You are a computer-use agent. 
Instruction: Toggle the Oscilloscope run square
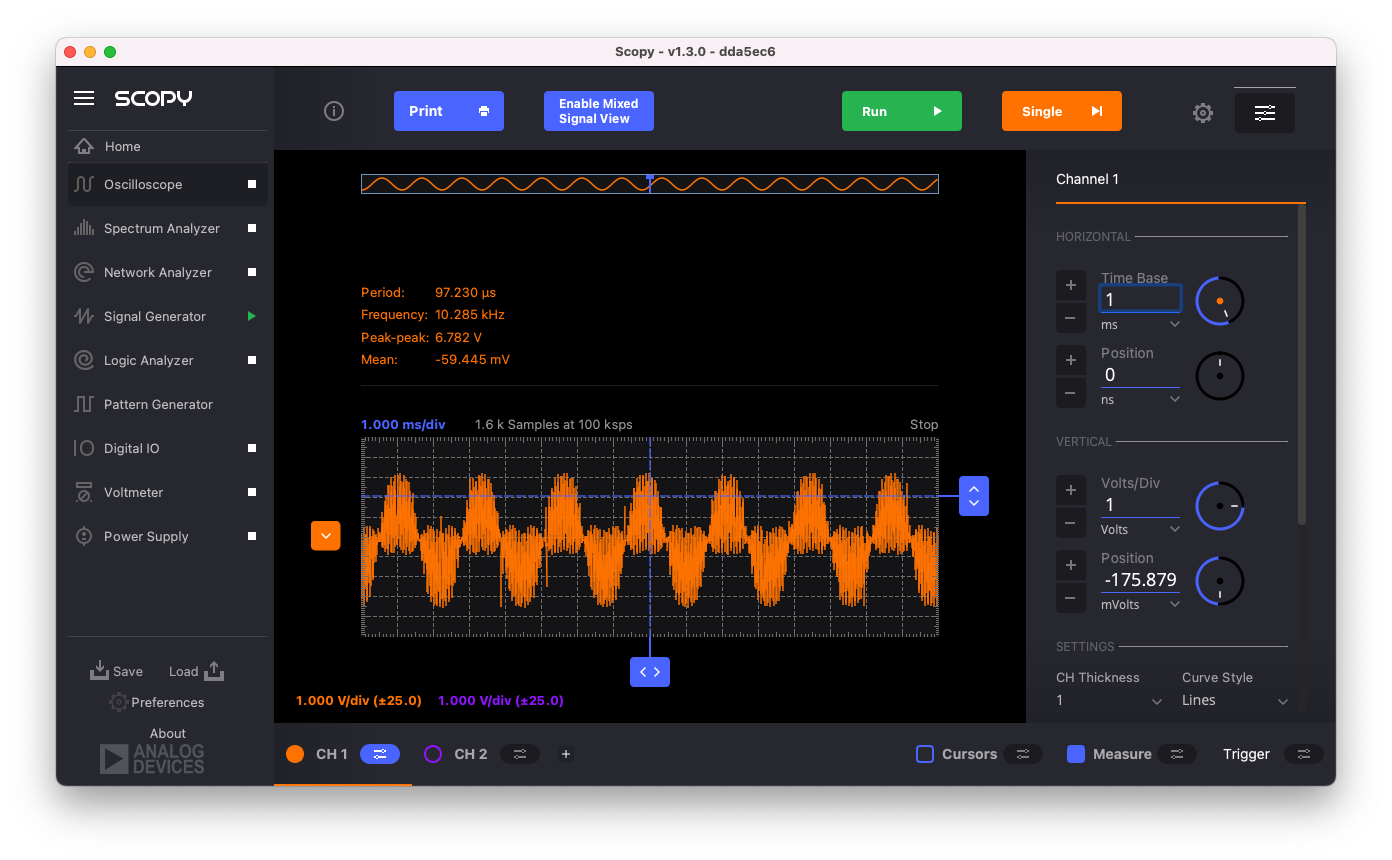click(252, 185)
